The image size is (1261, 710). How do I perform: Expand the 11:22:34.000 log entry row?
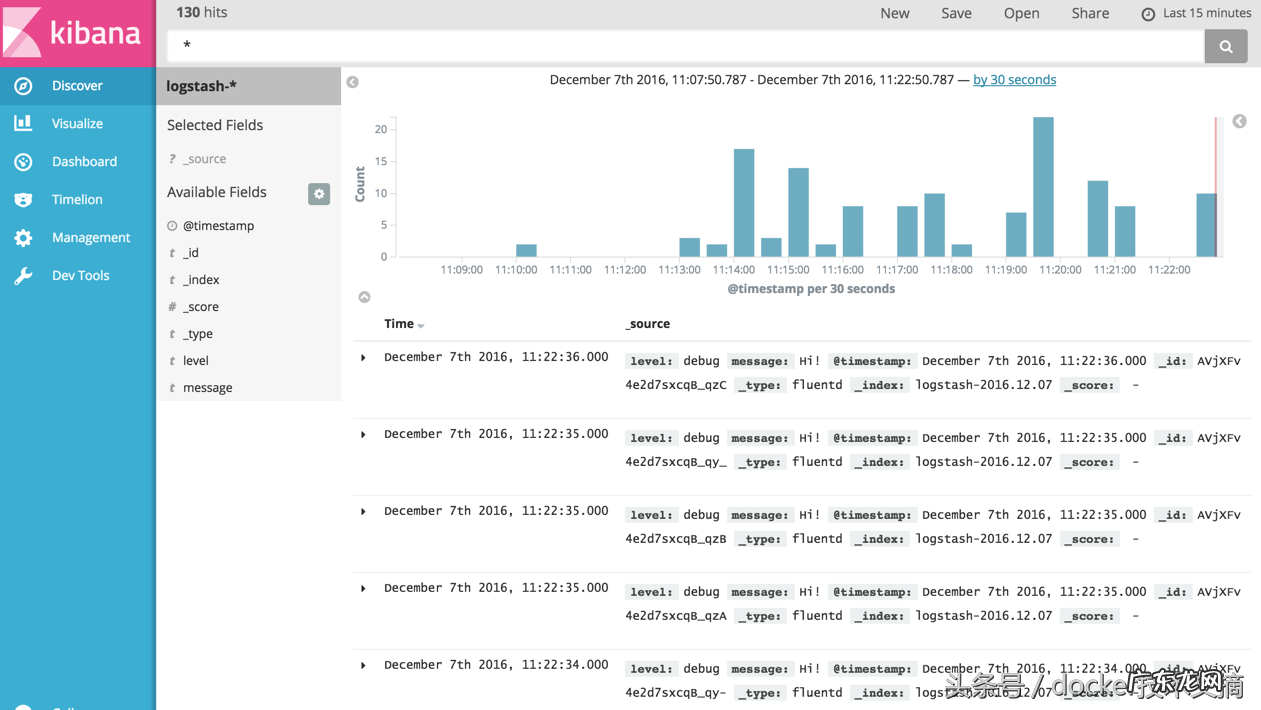[x=364, y=666]
